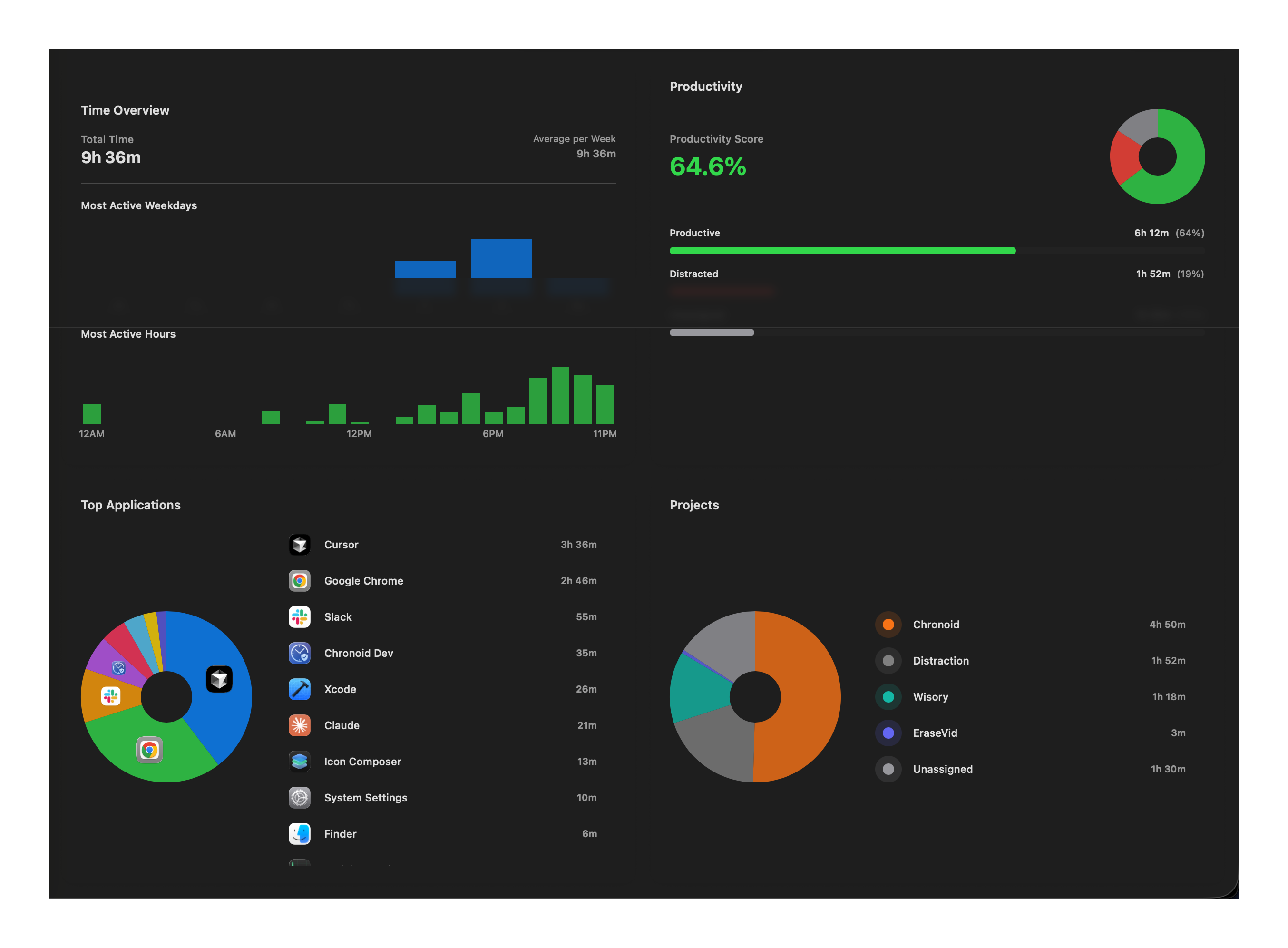Image resolution: width=1288 pixels, height=948 pixels.
Task: Click the gray Distraction project color dot
Action: [x=888, y=661]
